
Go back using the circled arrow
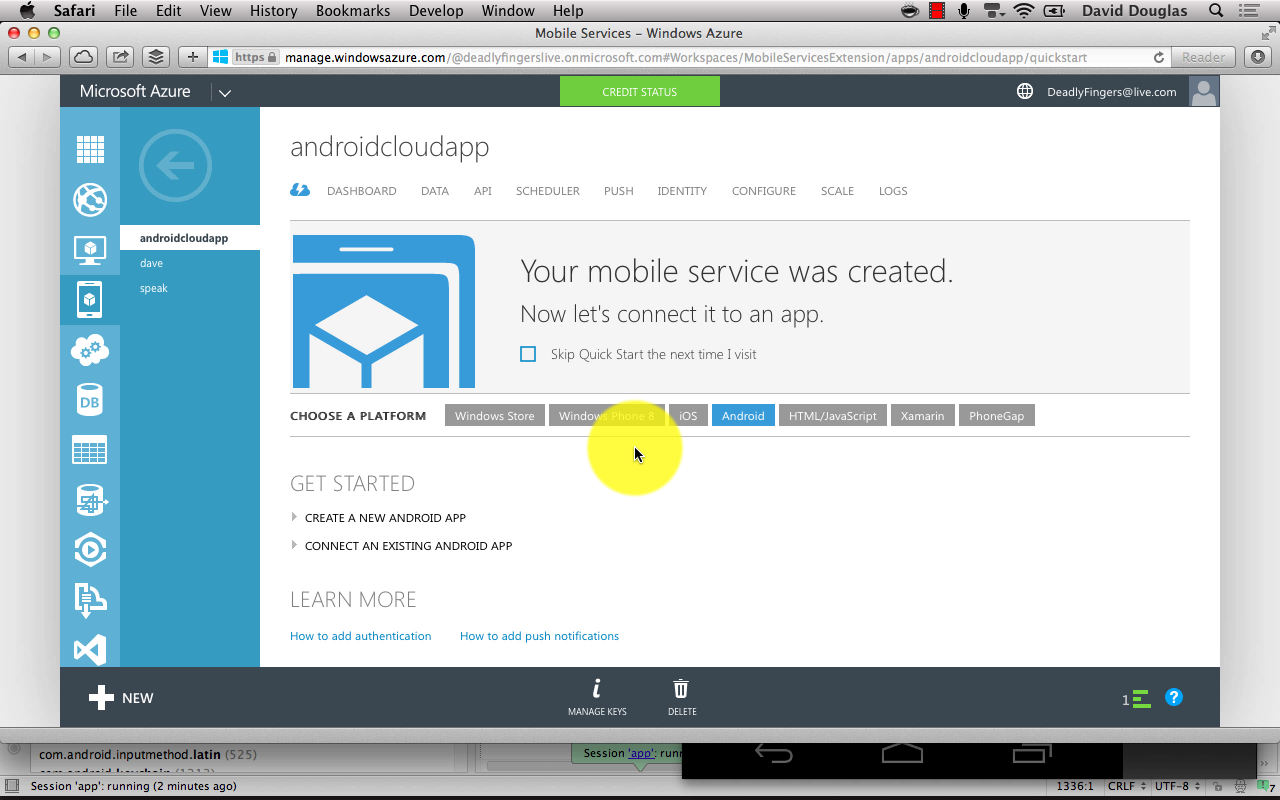pos(175,165)
